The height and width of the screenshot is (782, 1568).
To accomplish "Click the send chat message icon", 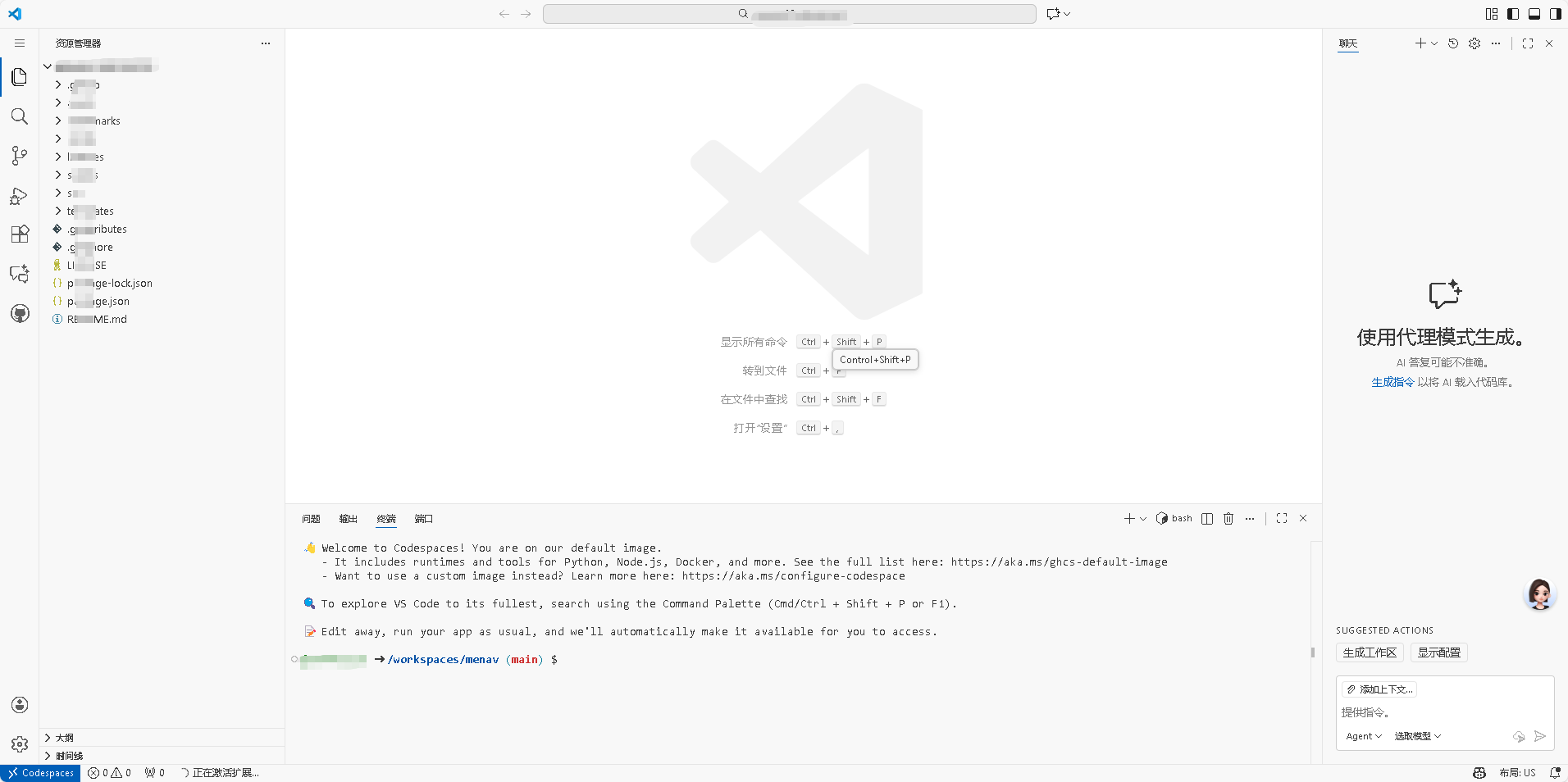I will 1540,736.
